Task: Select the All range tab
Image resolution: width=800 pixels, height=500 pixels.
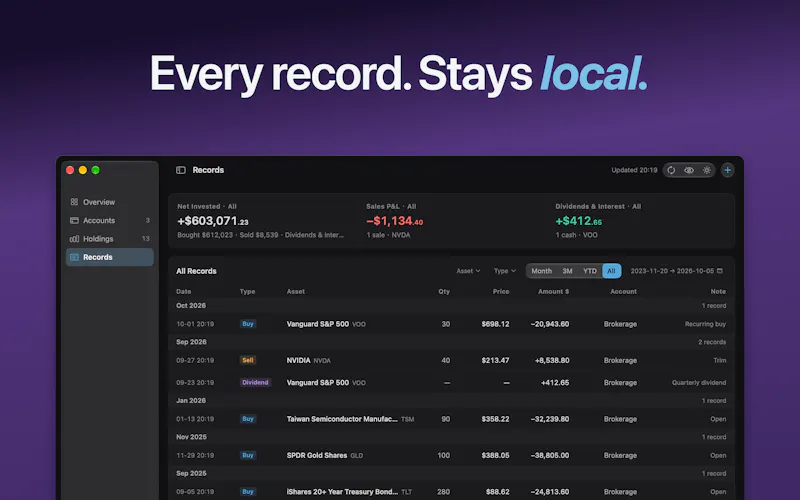Action: point(611,271)
